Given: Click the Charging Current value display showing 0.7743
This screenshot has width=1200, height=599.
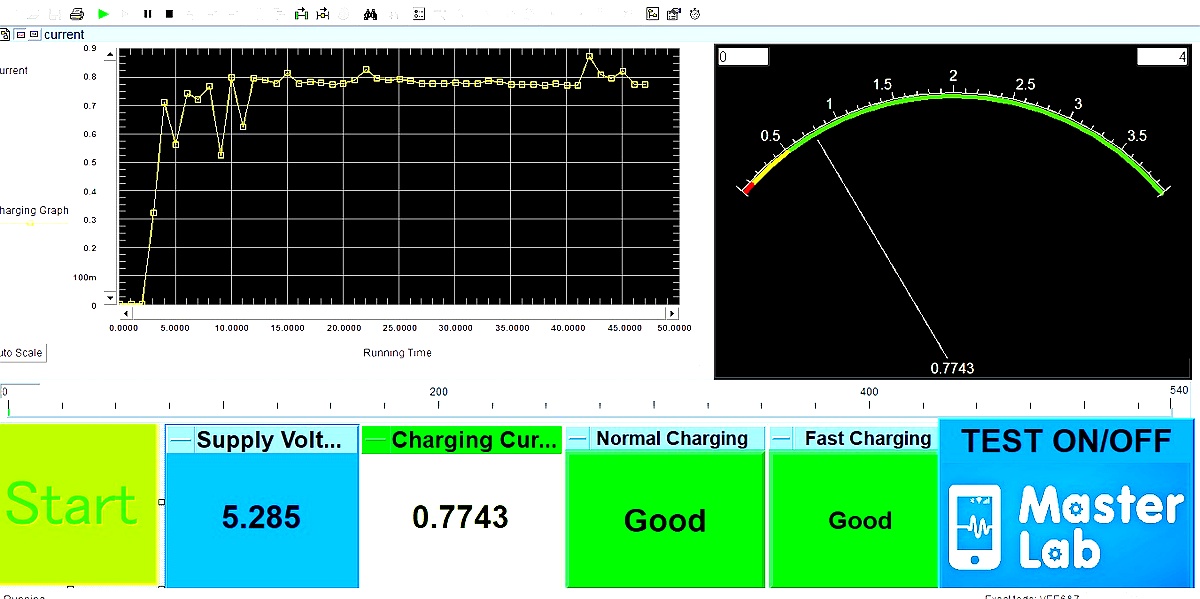Looking at the screenshot, I should [461, 517].
